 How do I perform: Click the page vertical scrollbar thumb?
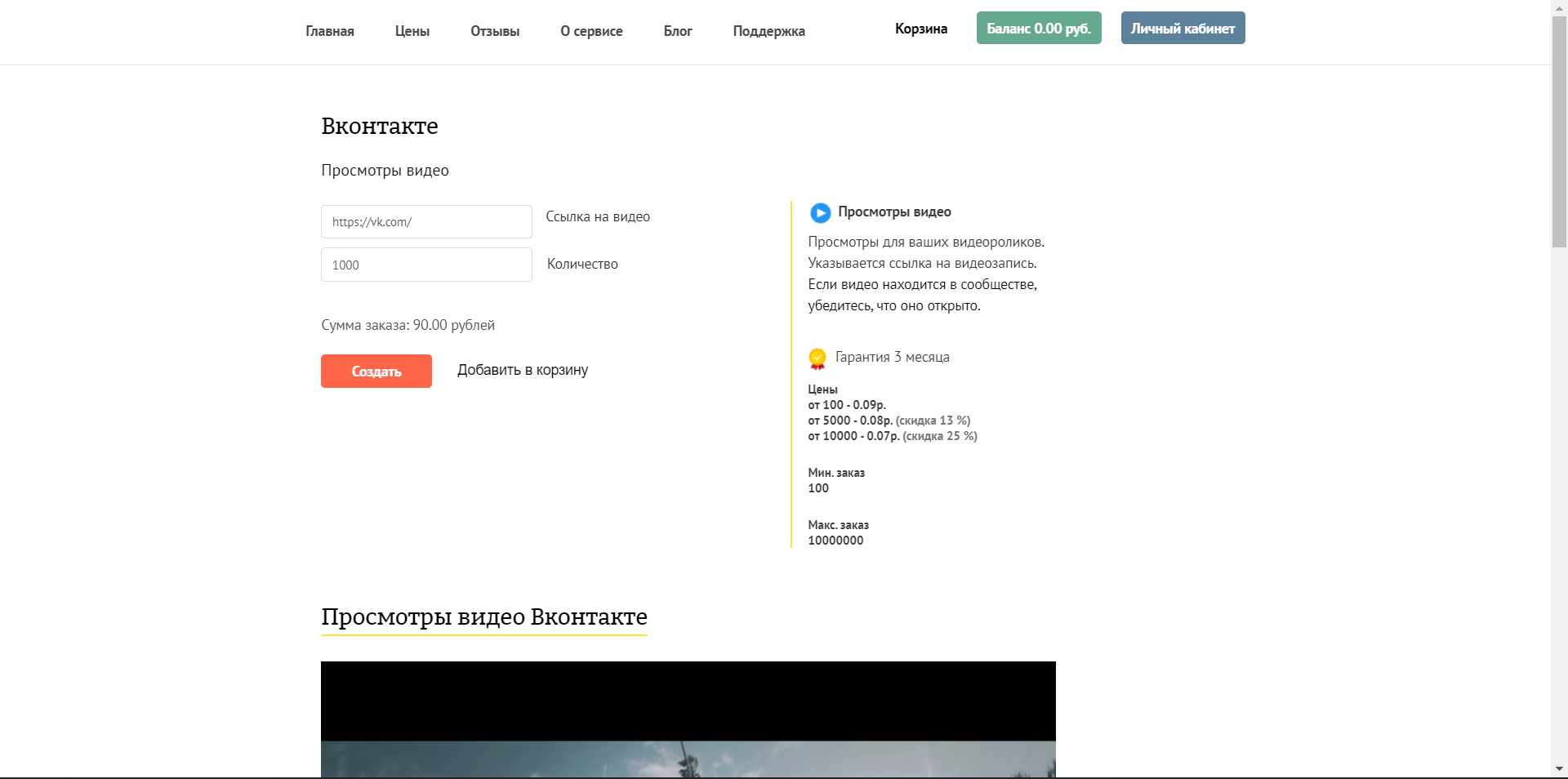click(1559, 131)
